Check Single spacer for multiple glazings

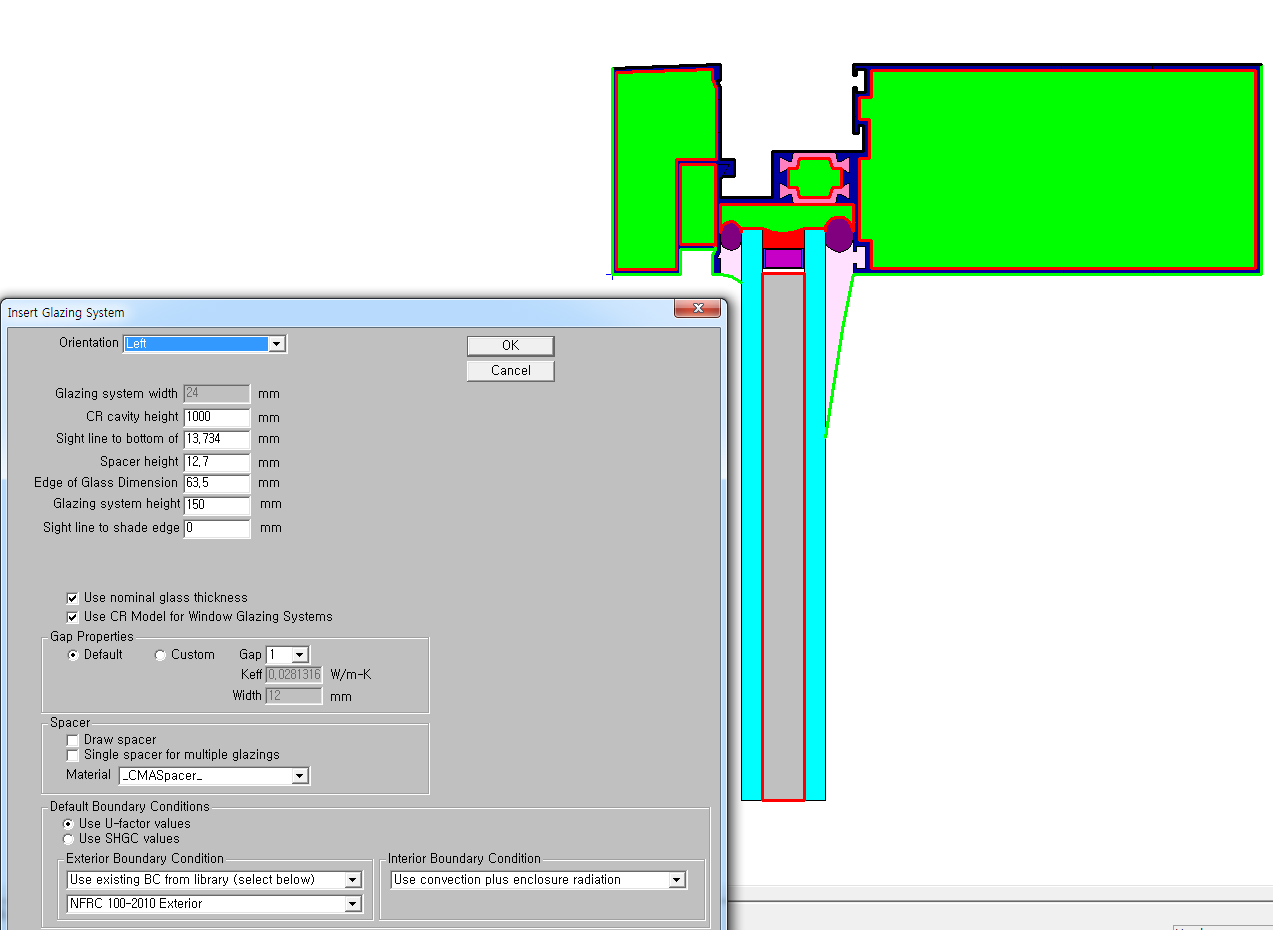(72, 755)
